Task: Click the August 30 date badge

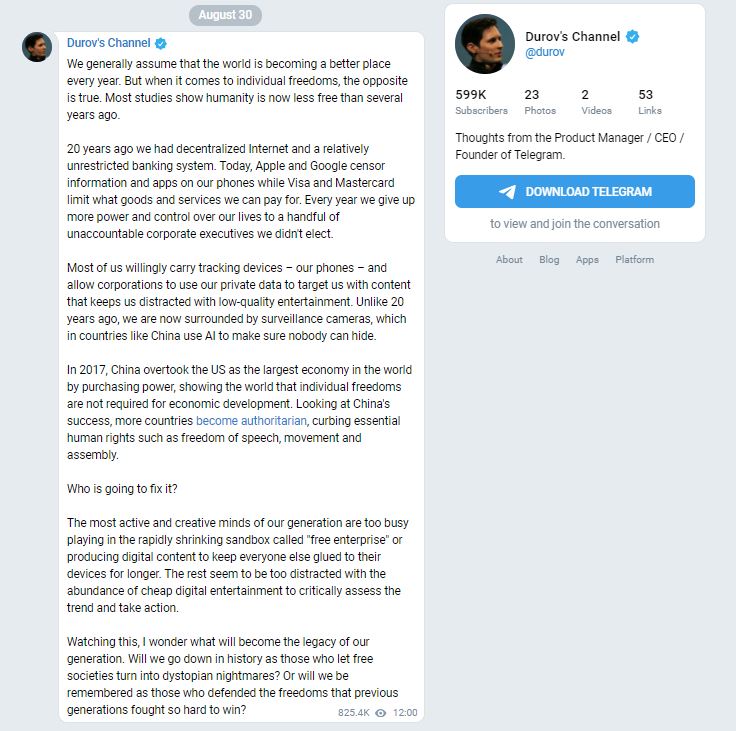Action: [x=225, y=15]
